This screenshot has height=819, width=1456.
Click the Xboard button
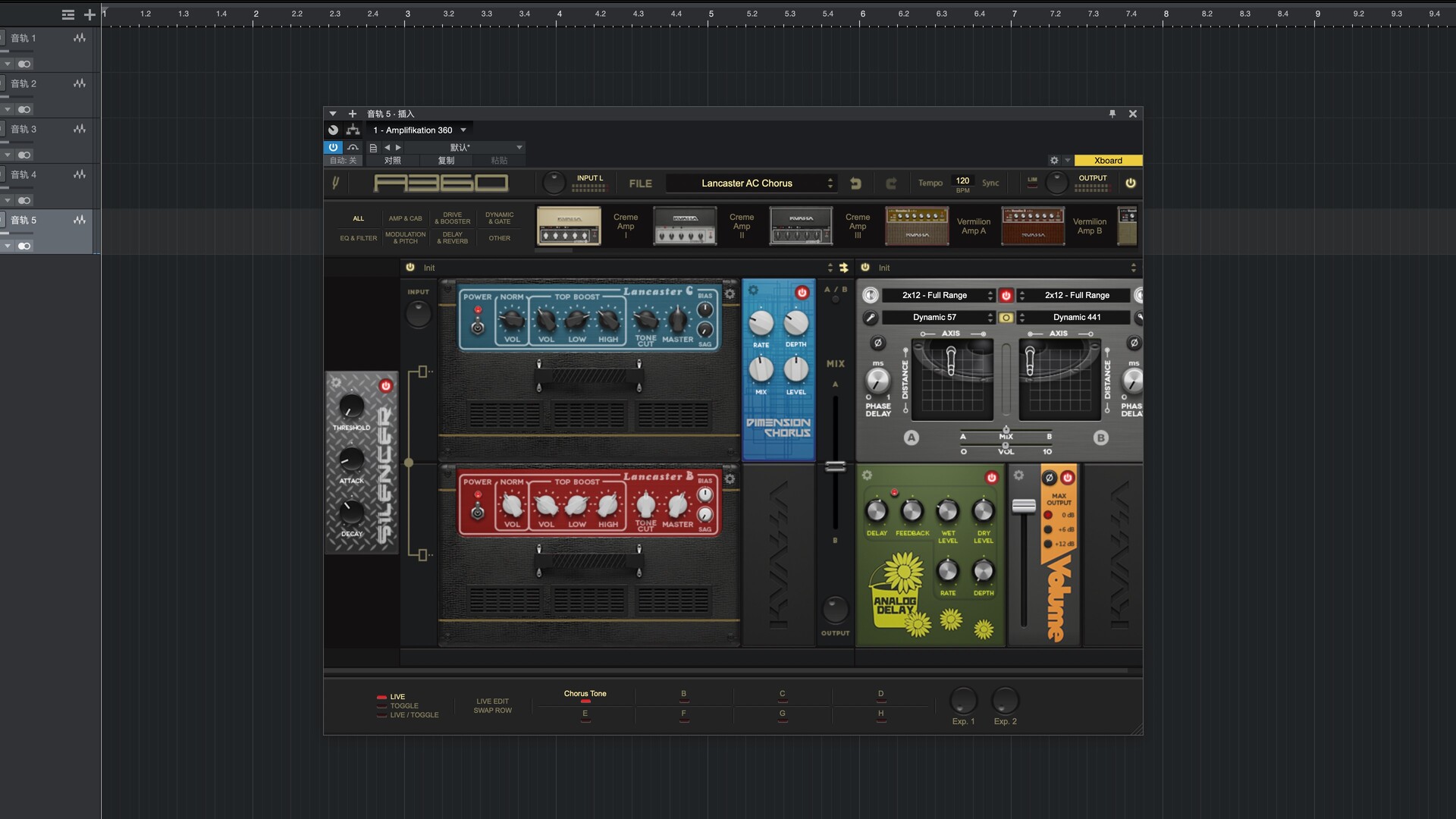[1108, 160]
